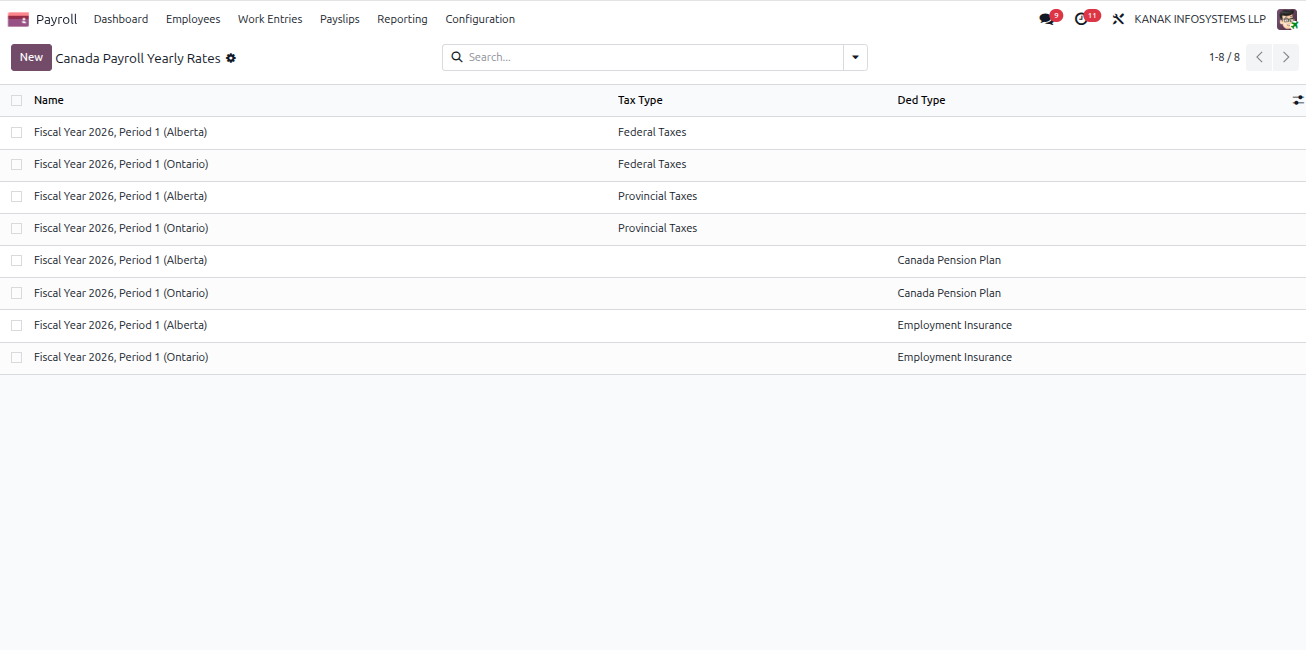Click the Ontario Canada Pension Plan cell
This screenshot has width=1306, height=650.
coord(949,293)
